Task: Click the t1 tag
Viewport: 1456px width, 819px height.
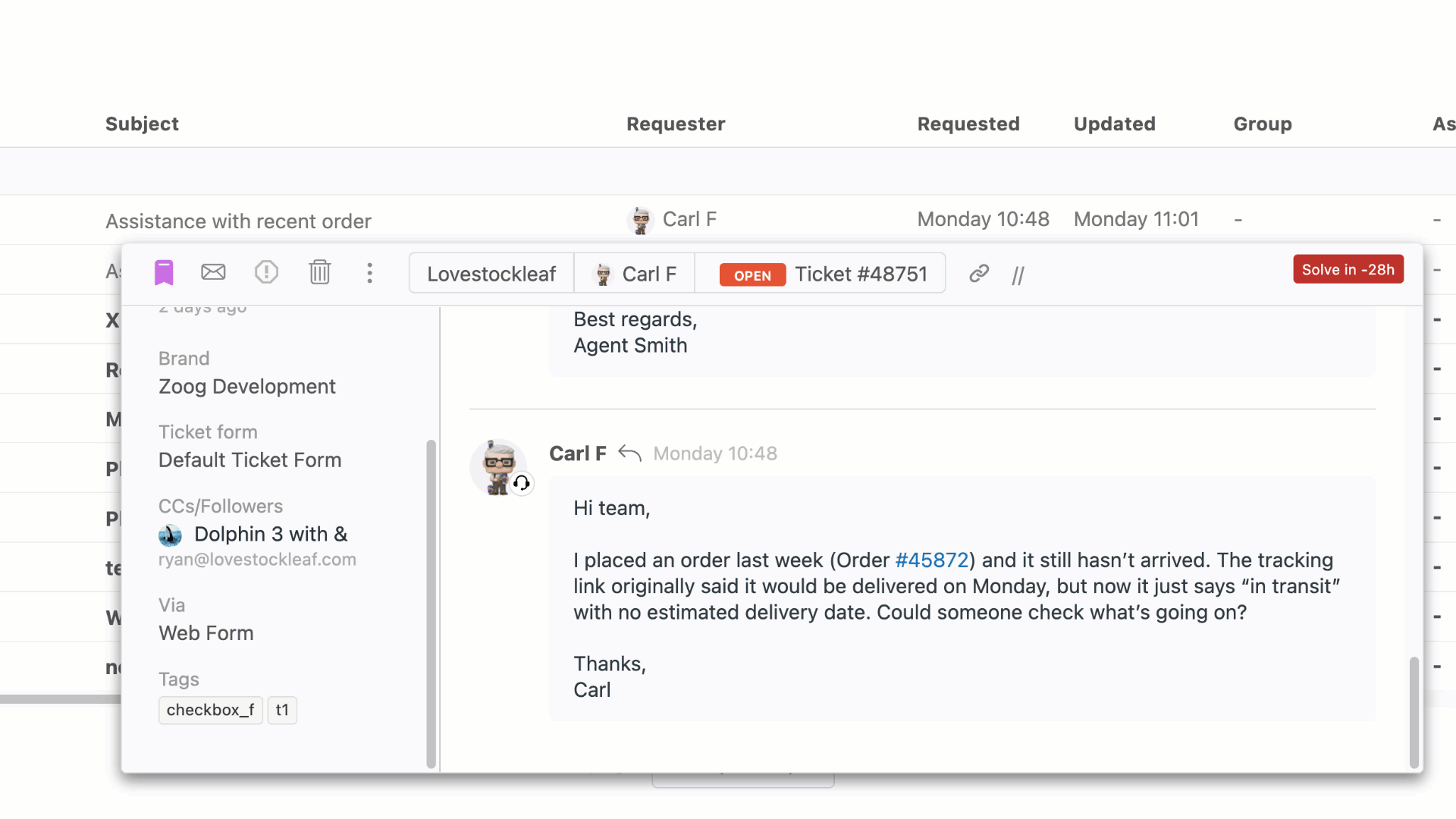Action: pyautogui.click(x=282, y=711)
